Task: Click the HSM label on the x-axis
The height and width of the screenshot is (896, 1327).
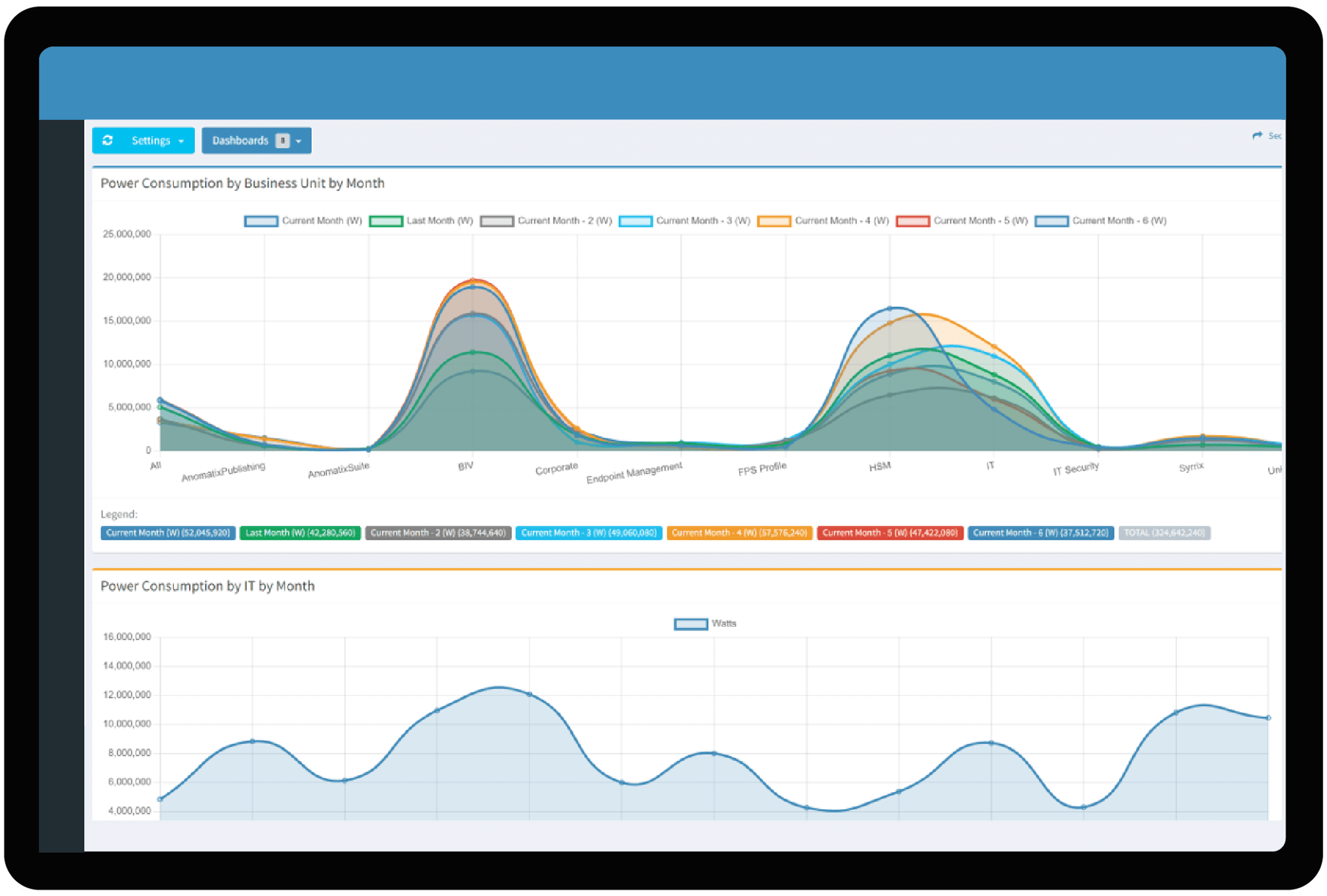Action: coord(880,467)
